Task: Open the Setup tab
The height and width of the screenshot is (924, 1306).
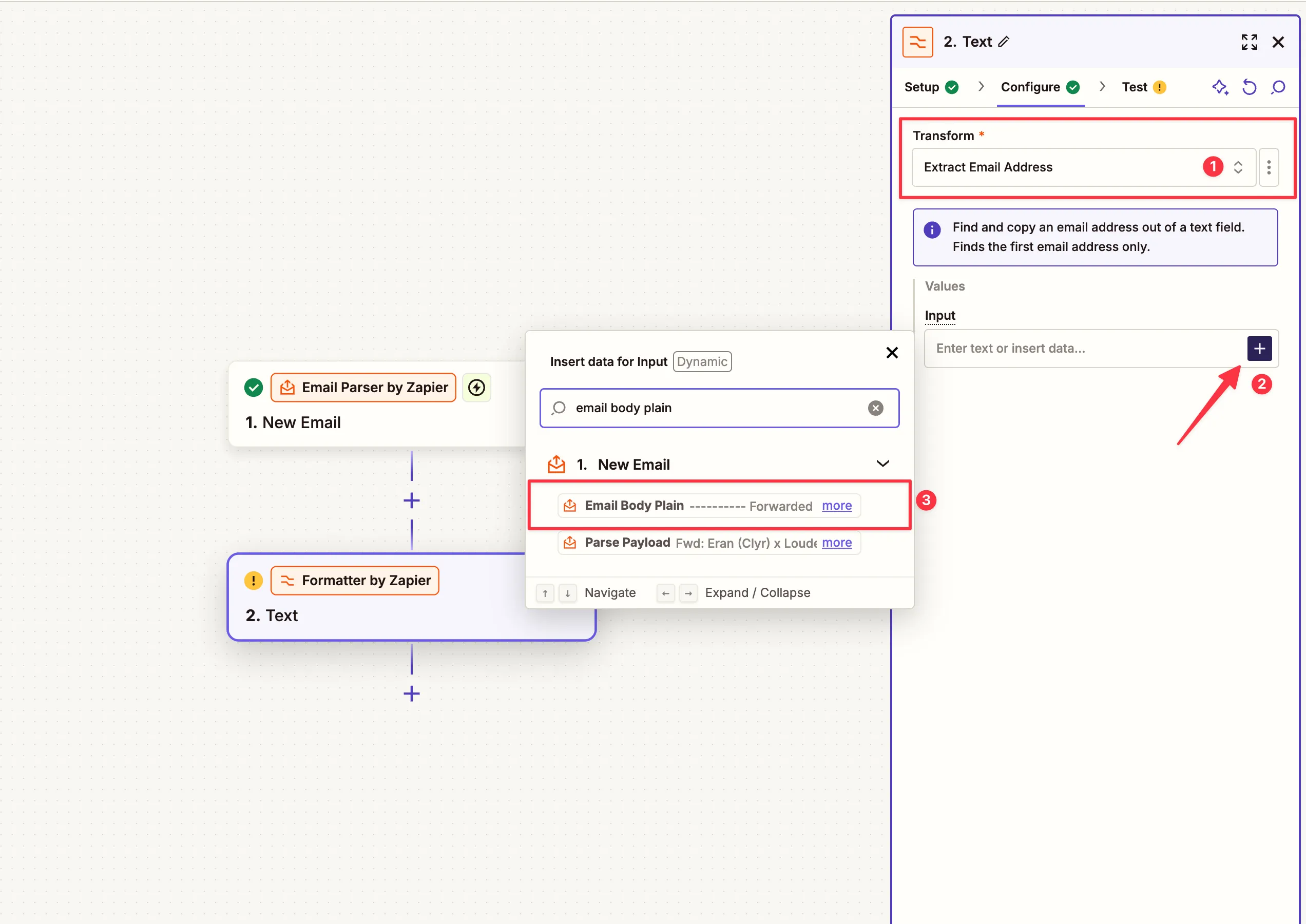Action: (931, 87)
